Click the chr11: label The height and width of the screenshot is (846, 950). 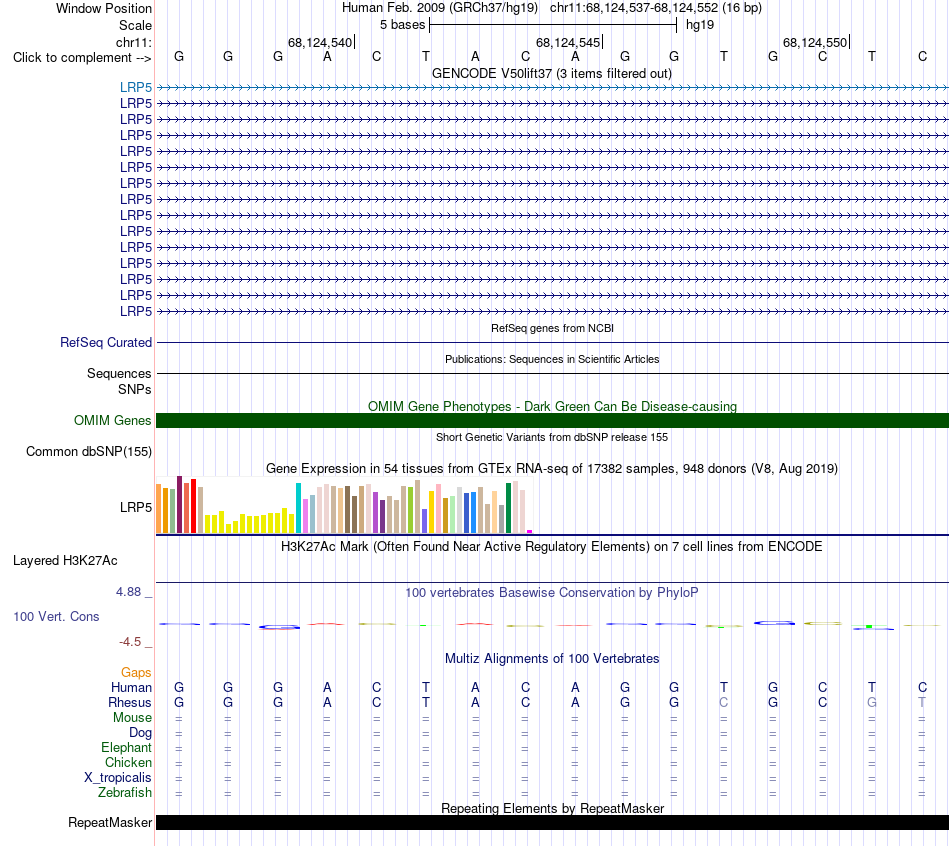coord(133,42)
